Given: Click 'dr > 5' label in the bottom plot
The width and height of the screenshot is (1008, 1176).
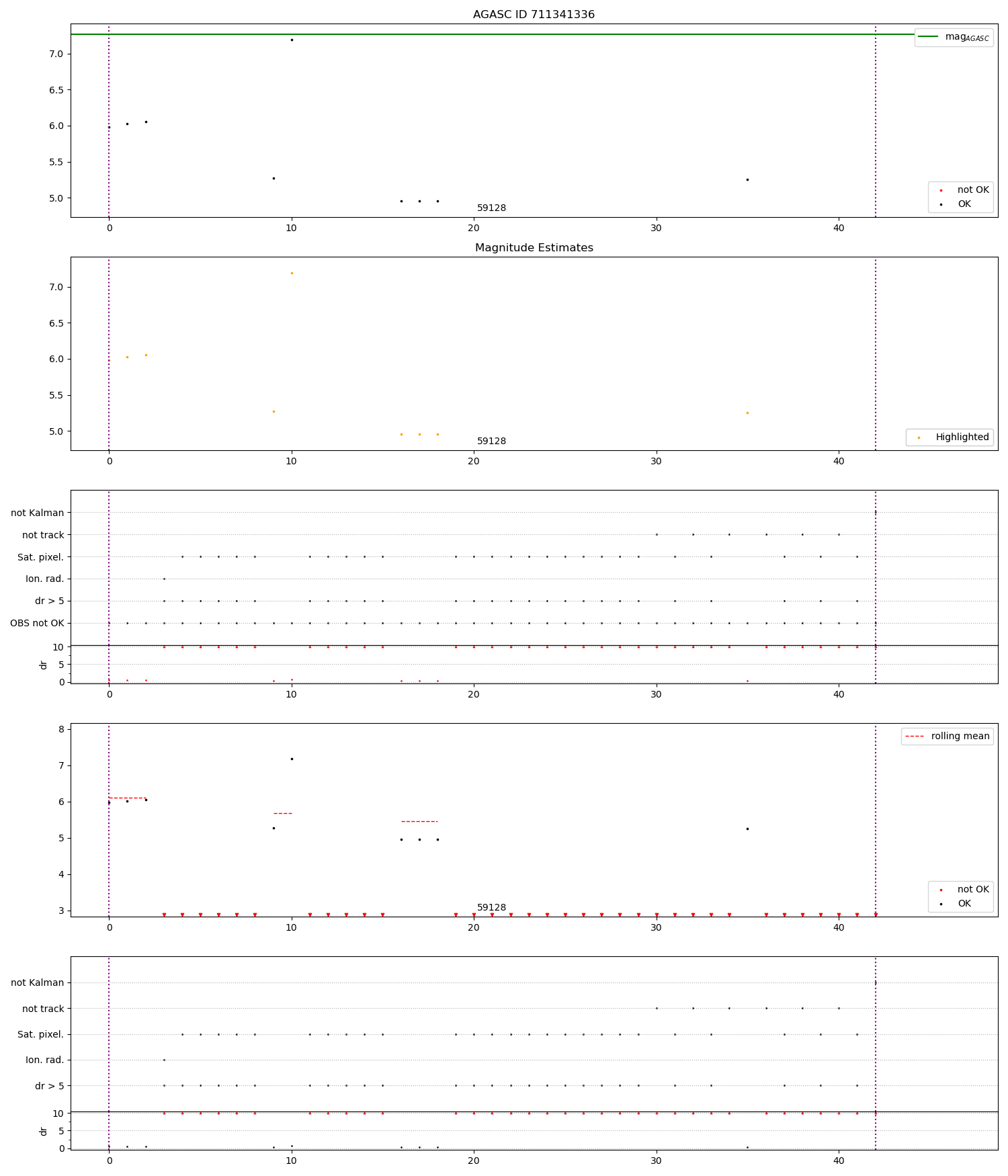Looking at the screenshot, I should tap(50, 1086).
